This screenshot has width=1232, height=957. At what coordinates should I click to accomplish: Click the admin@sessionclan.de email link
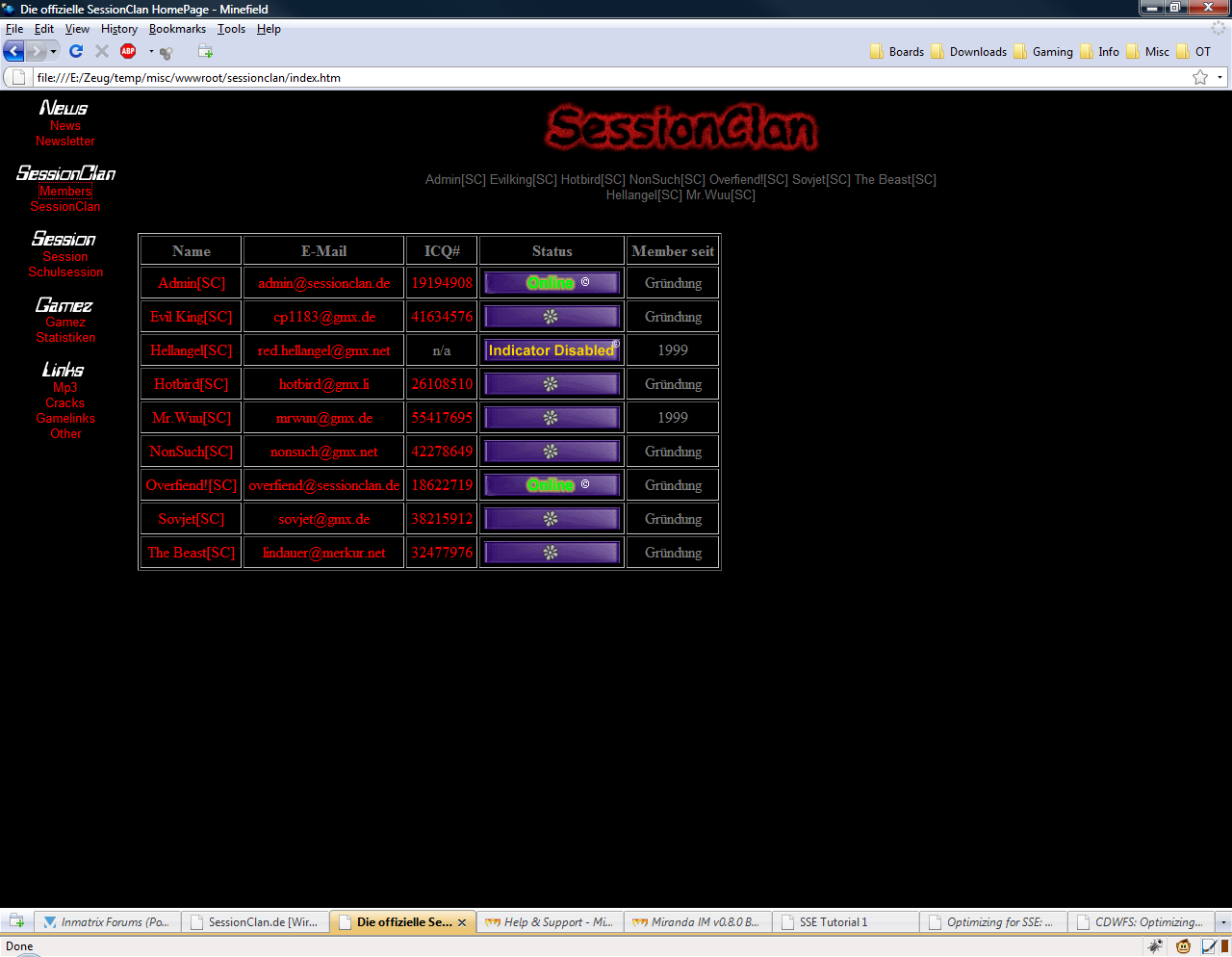pos(323,283)
